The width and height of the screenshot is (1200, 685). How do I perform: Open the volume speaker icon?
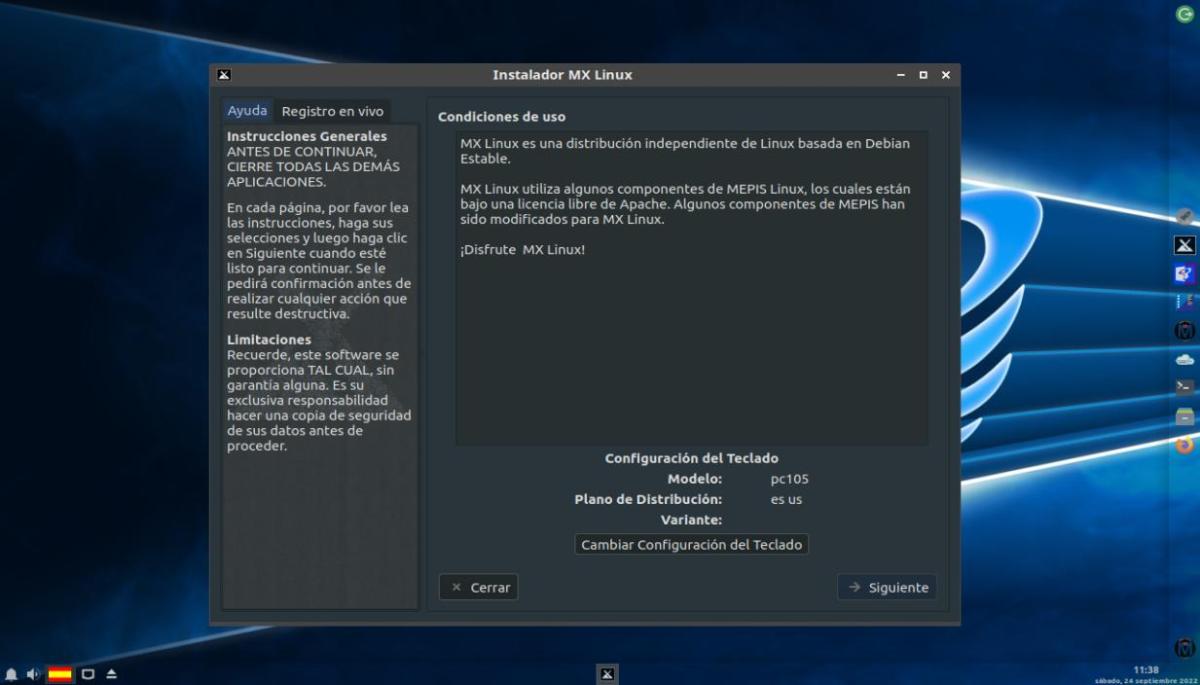pyautogui.click(x=33, y=674)
